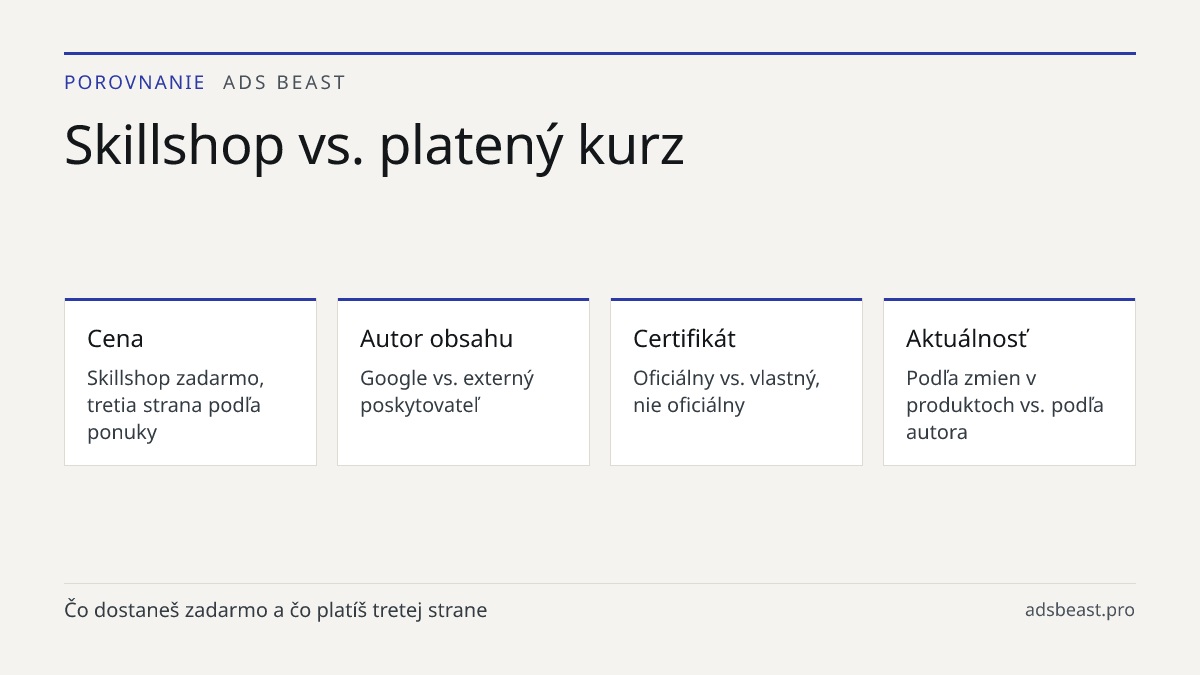Viewport: 1200px width, 675px height.
Task: Select the Cena card title
Action: (115, 339)
